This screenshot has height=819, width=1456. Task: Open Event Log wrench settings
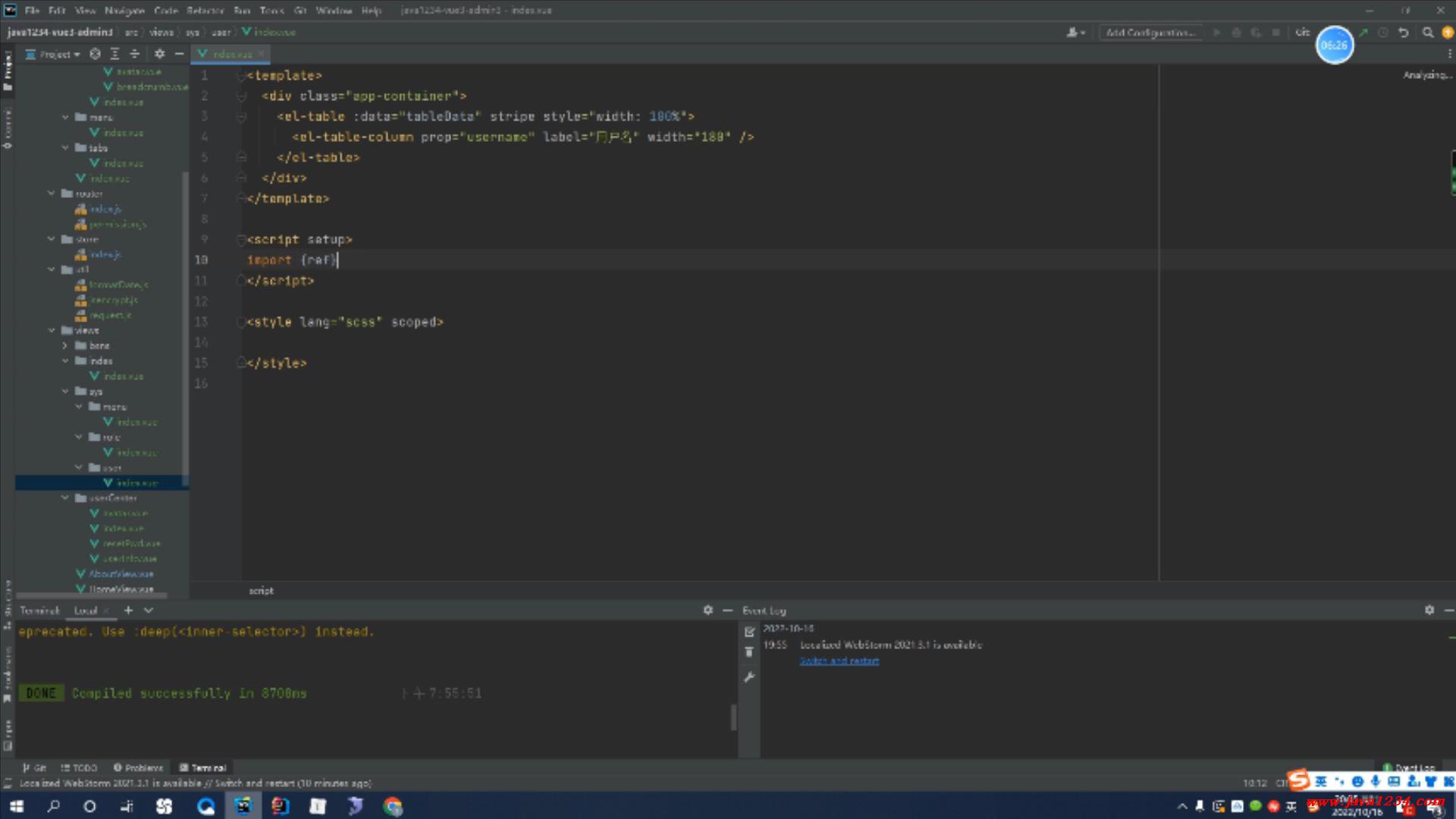click(x=749, y=676)
